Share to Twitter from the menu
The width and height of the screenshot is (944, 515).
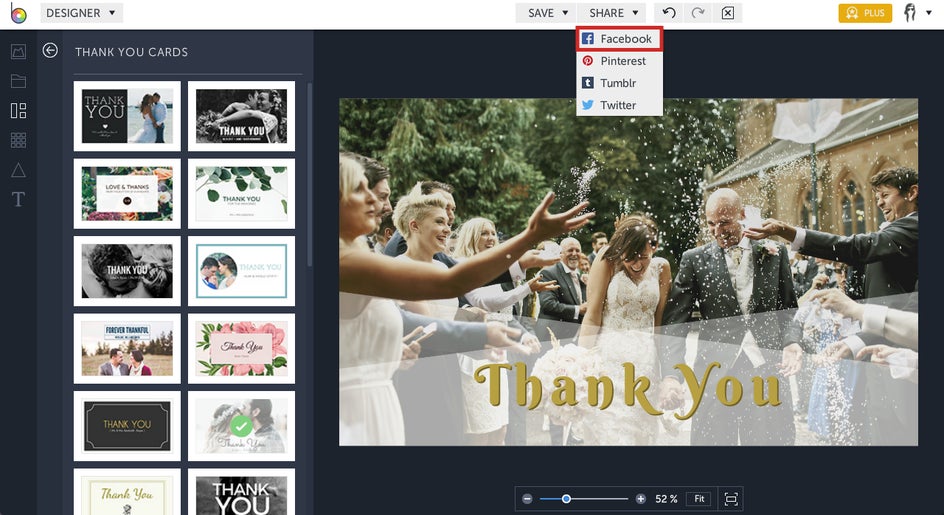point(620,105)
